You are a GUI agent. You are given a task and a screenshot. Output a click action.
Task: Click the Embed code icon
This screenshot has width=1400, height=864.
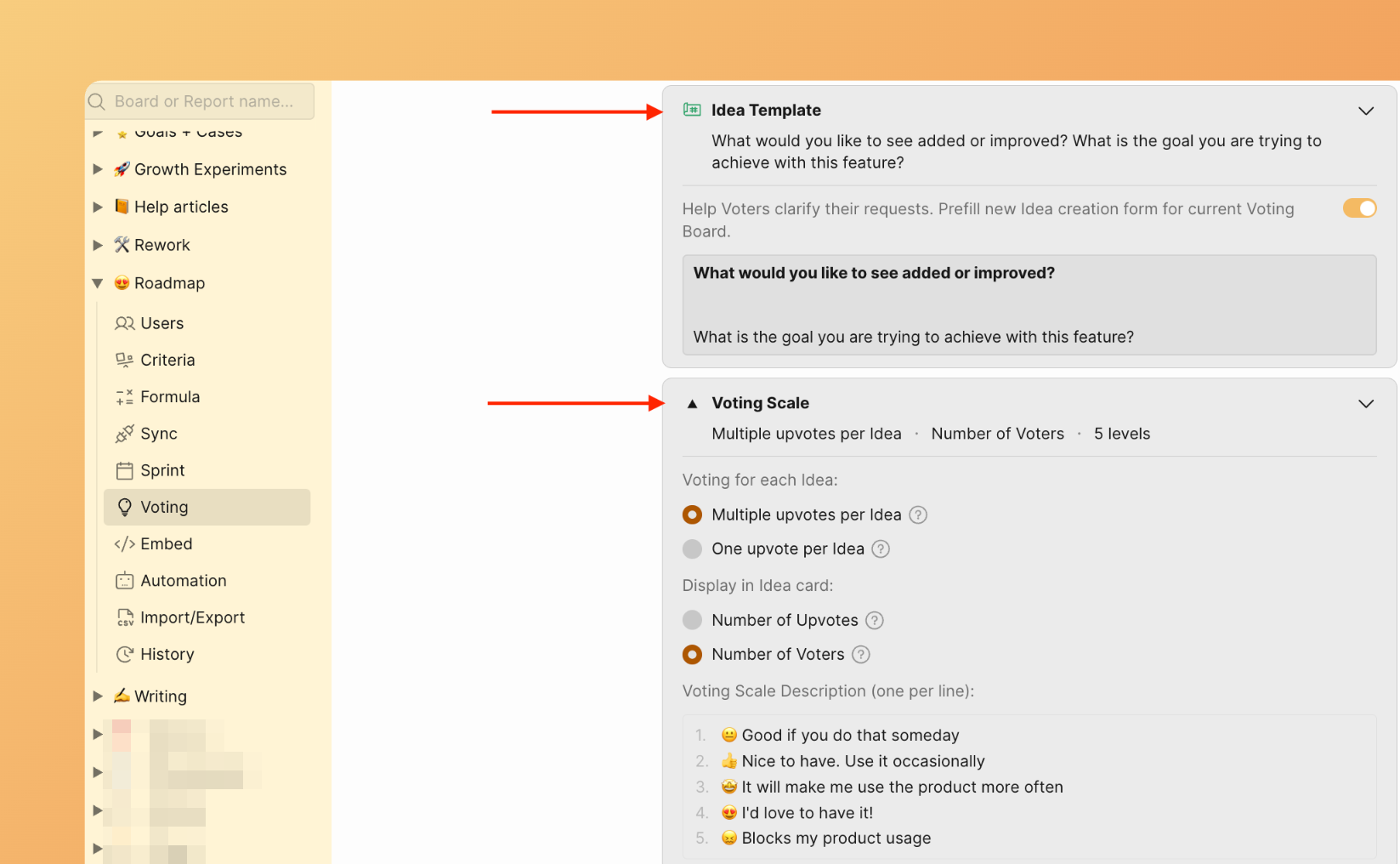click(125, 543)
